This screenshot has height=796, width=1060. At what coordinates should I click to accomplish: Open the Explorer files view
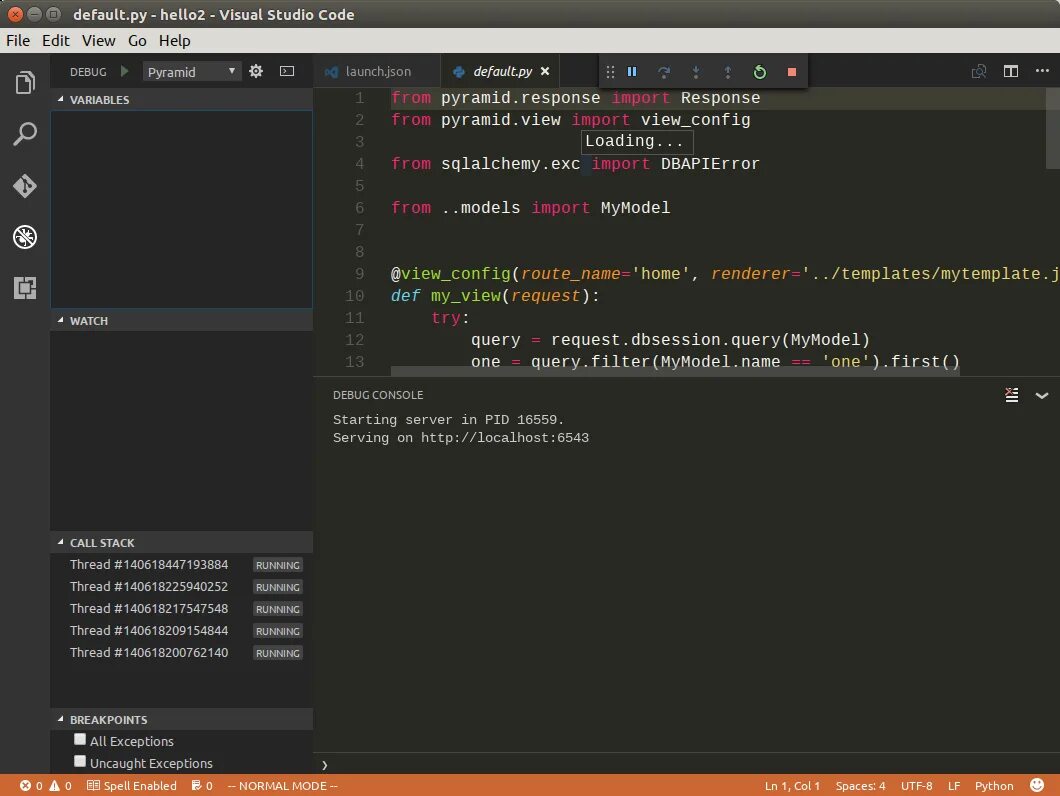[25, 83]
